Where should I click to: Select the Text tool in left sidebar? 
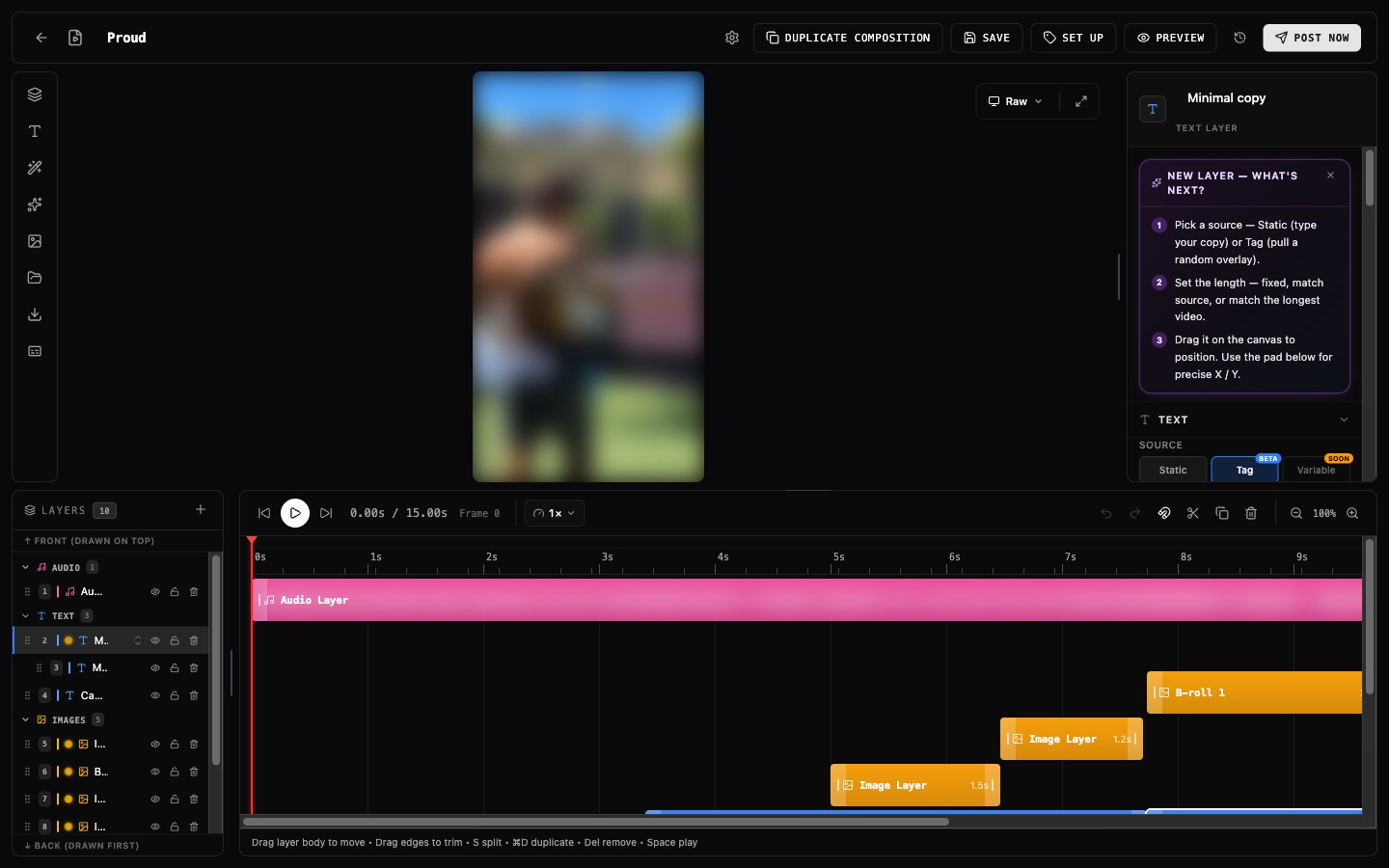(x=35, y=131)
